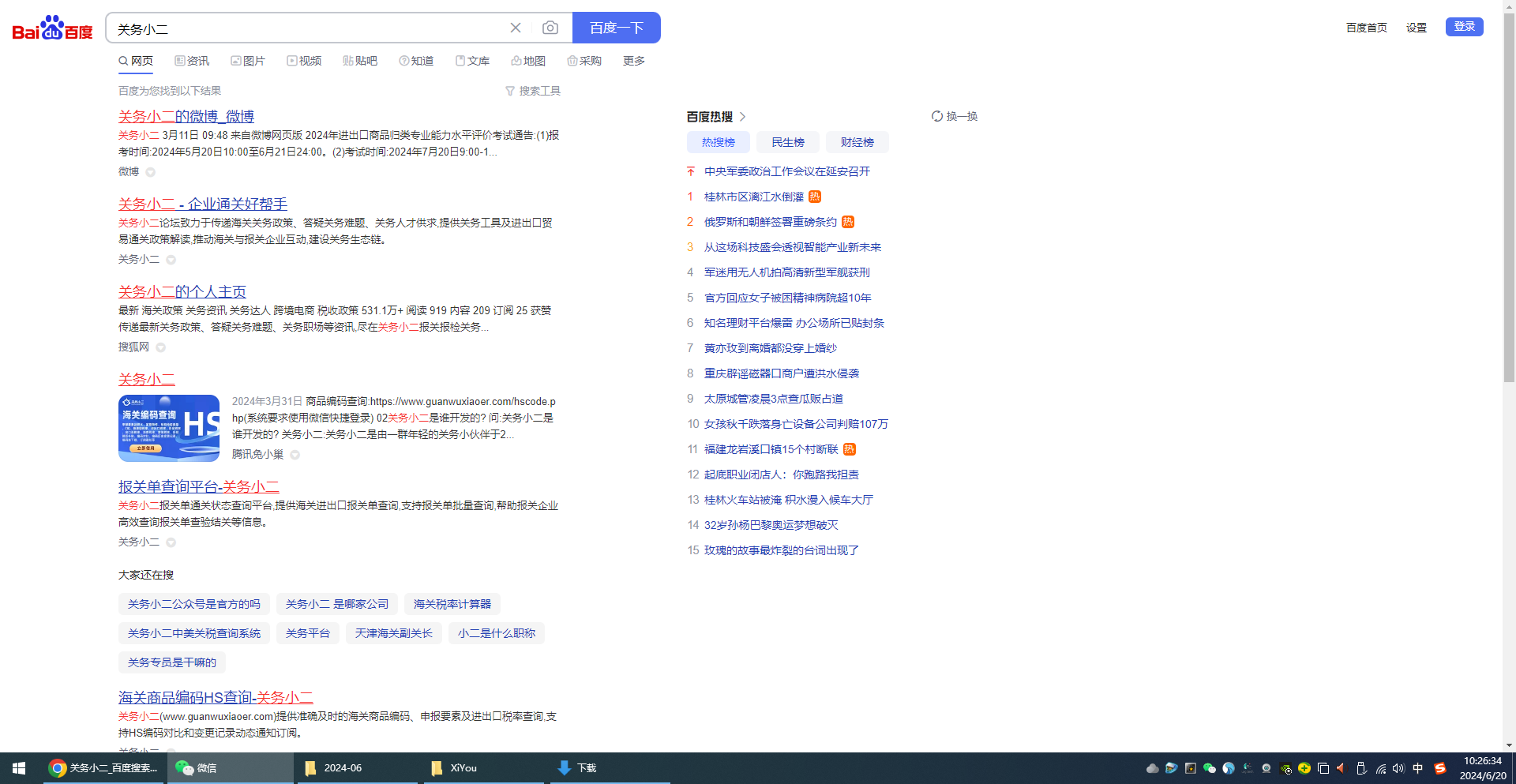Open 百度热搜 chevron arrow
Image resolution: width=1516 pixels, height=784 pixels.
point(743,117)
